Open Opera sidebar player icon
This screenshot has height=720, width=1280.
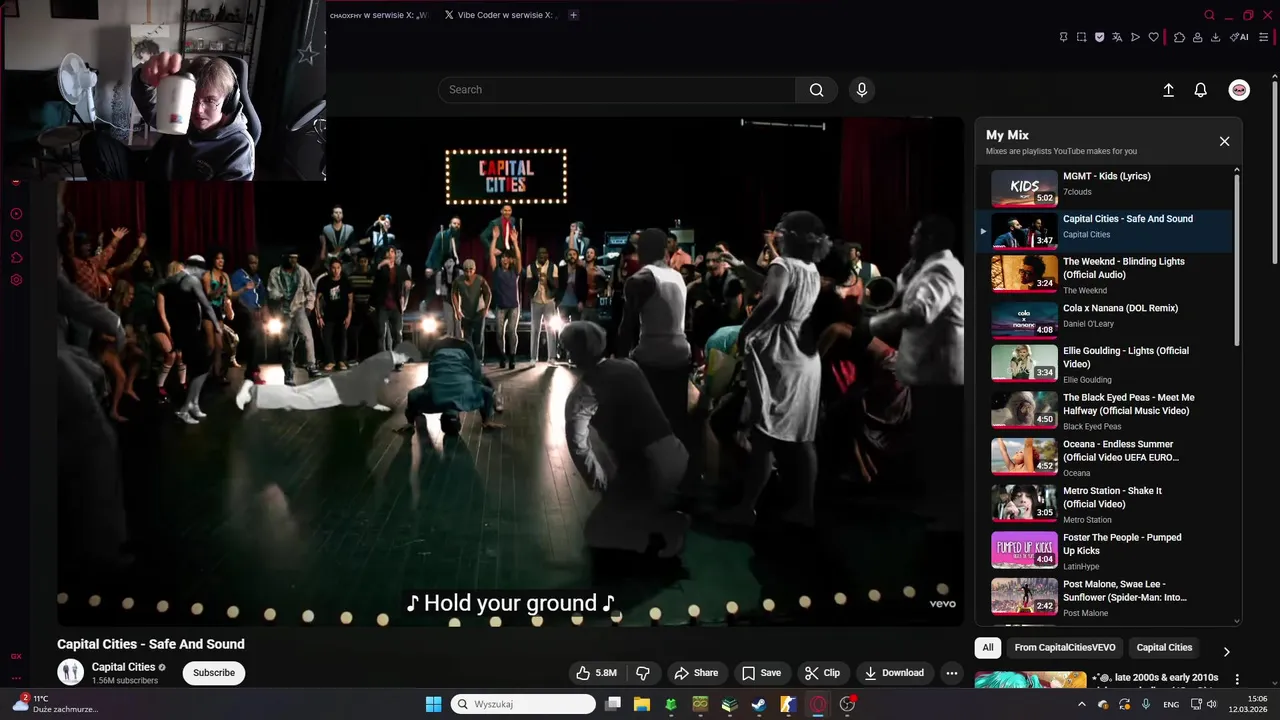click(x=16, y=214)
